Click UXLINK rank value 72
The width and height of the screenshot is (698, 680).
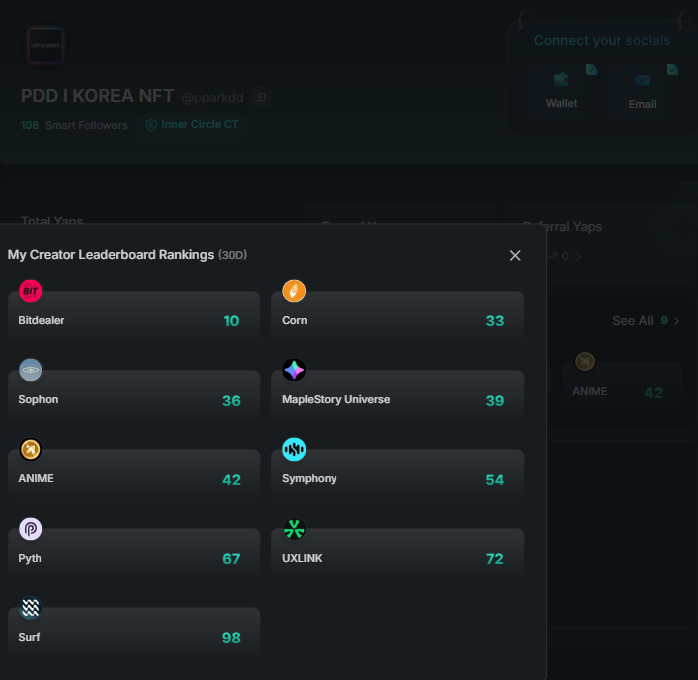coord(495,559)
